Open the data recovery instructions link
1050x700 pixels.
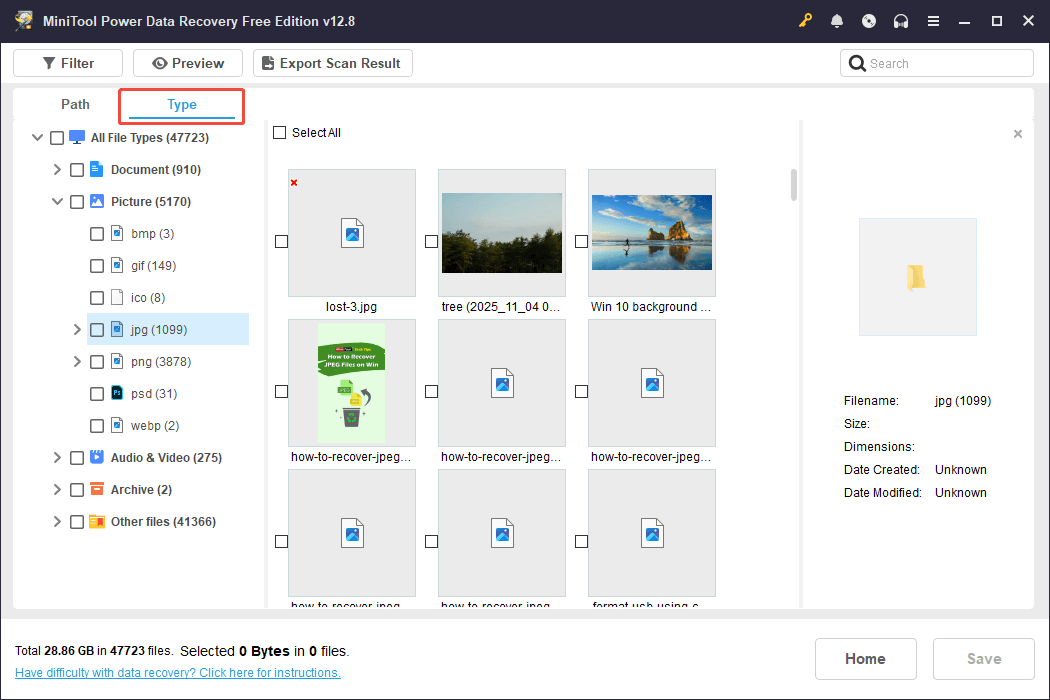[178, 673]
